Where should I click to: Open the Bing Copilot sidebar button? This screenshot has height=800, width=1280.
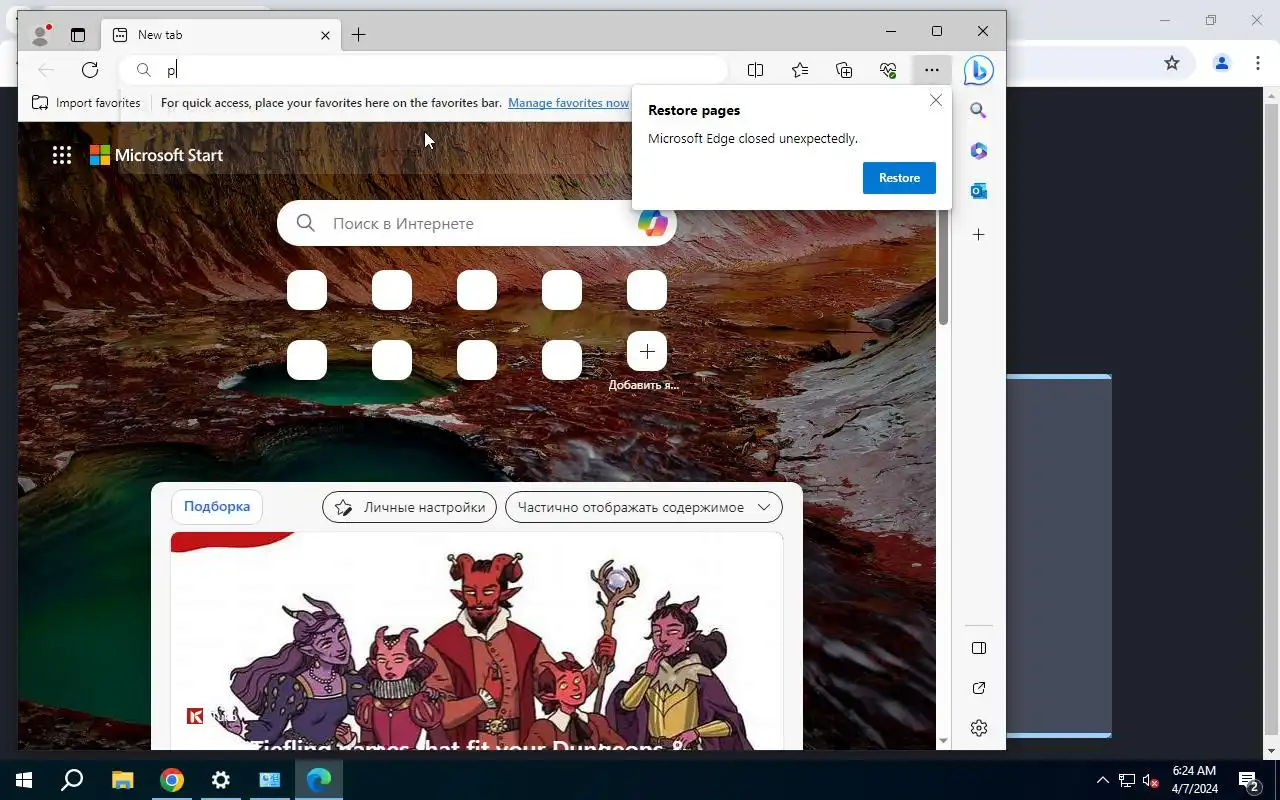point(978,70)
